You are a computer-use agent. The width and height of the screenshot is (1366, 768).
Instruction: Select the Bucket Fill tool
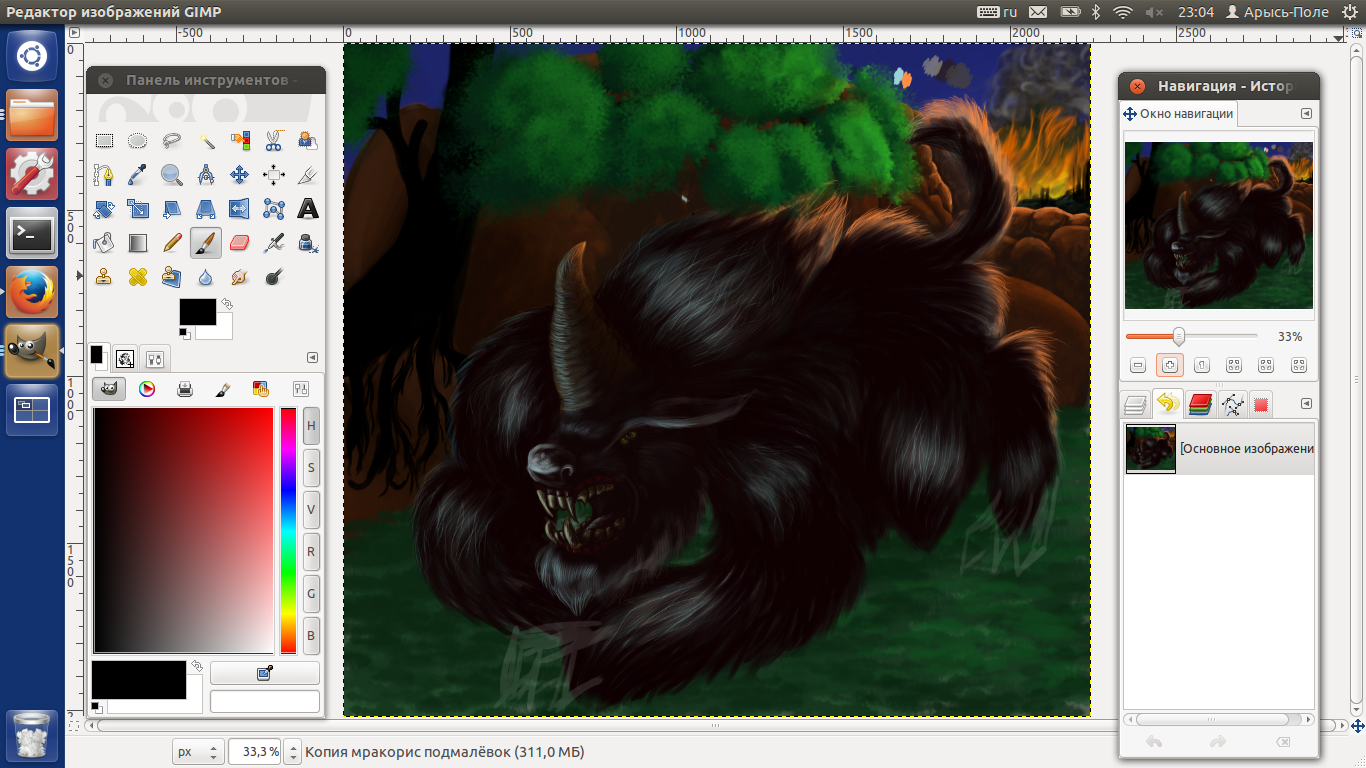pos(104,243)
